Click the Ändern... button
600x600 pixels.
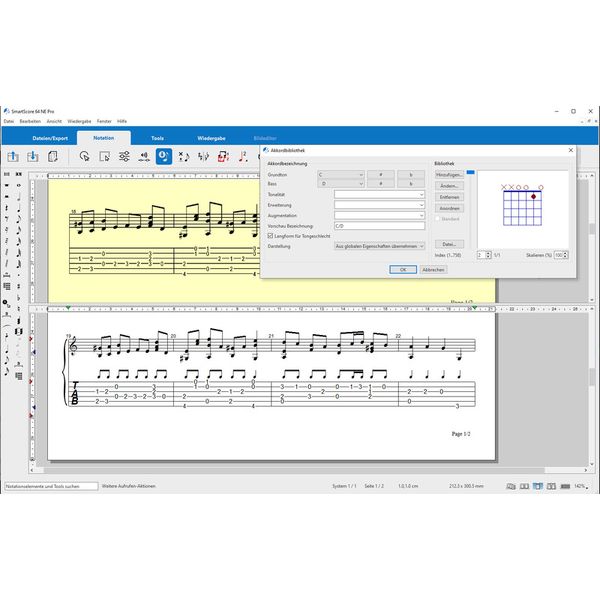[x=449, y=186]
